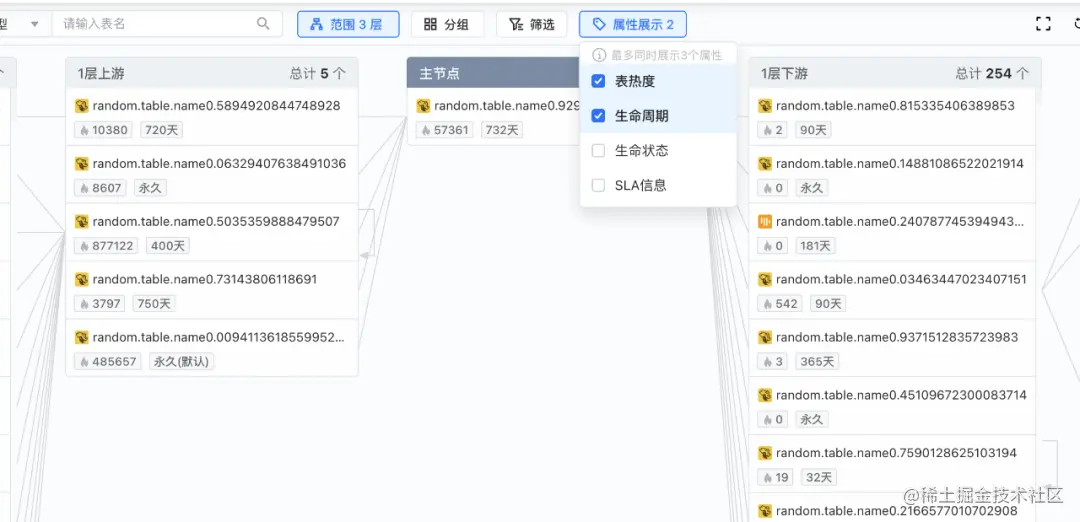Image resolution: width=1080 pixels, height=522 pixels.
Task: Click the heat flame tag 10380
Action: click(103, 130)
